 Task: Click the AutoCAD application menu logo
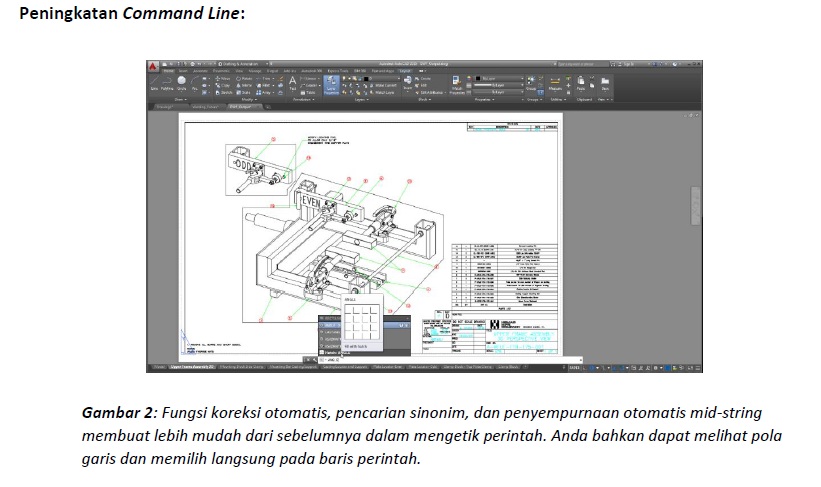155,66
